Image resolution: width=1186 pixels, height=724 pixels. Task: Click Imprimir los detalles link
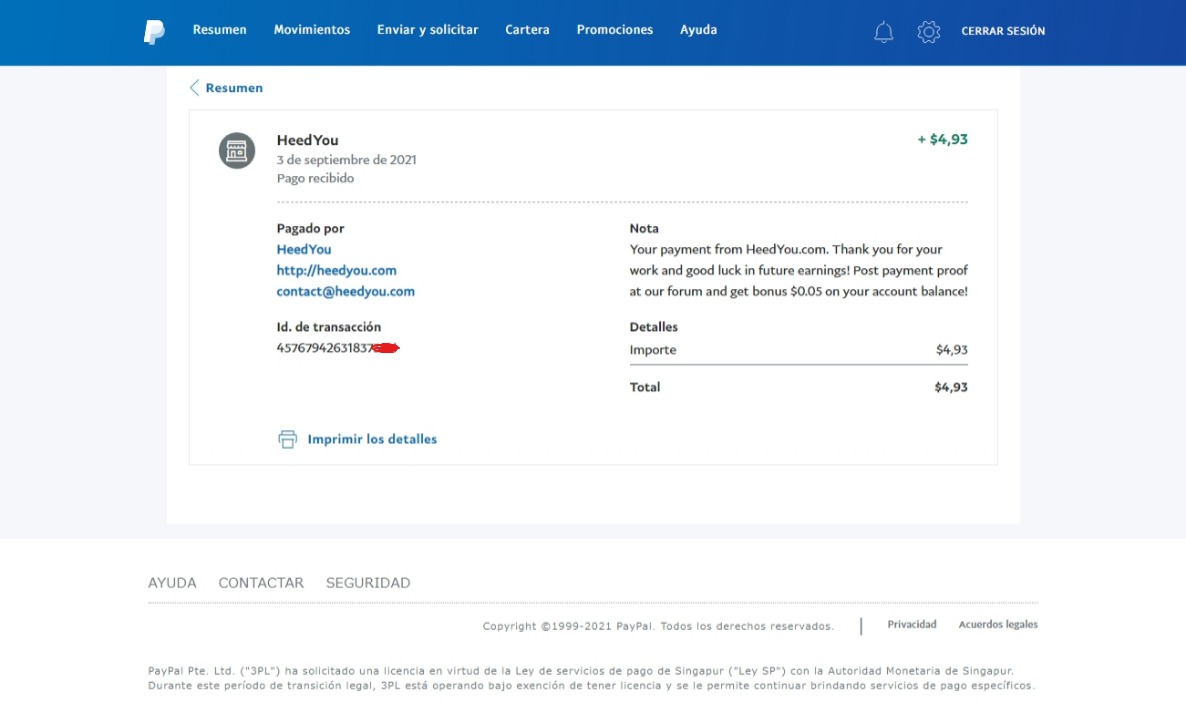click(x=372, y=439)
